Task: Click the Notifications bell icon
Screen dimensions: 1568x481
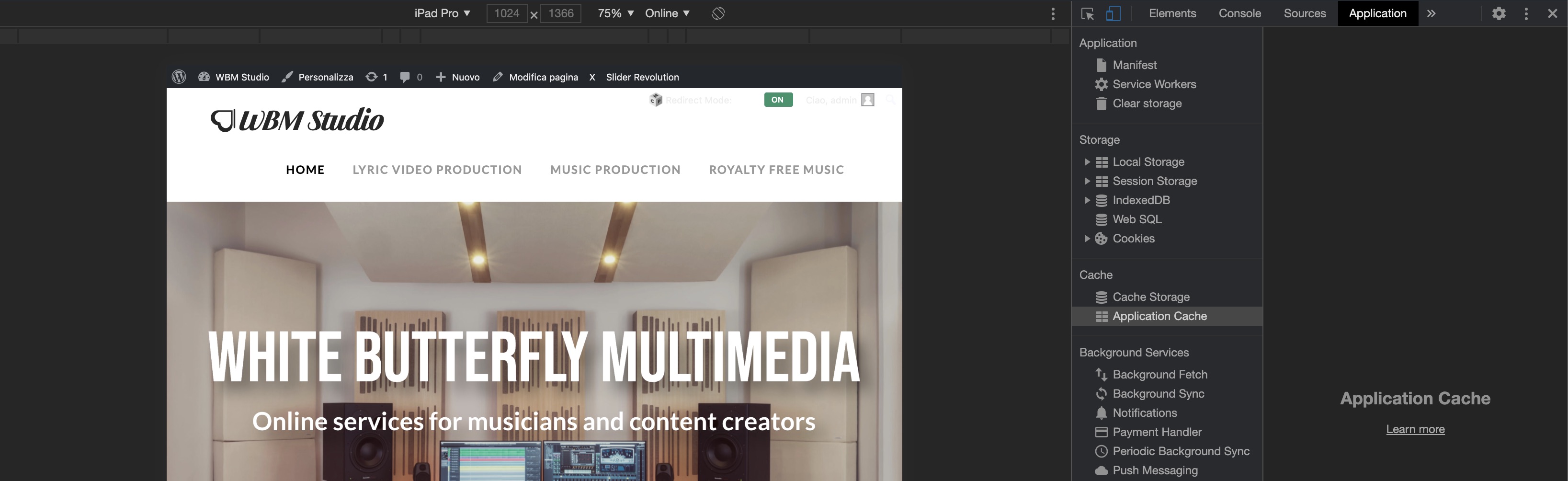Action: click(x=1101, y=413)
